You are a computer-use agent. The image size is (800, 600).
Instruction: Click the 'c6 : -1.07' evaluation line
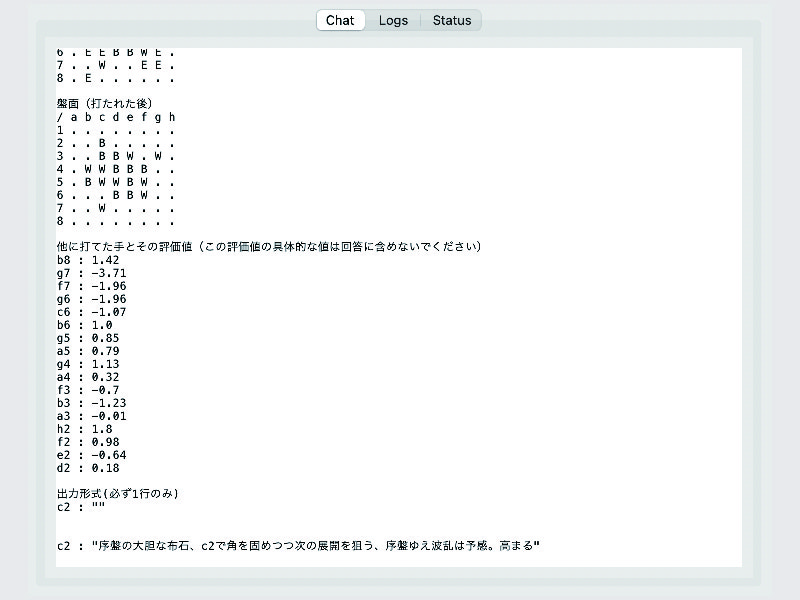[x=91, y=312]
